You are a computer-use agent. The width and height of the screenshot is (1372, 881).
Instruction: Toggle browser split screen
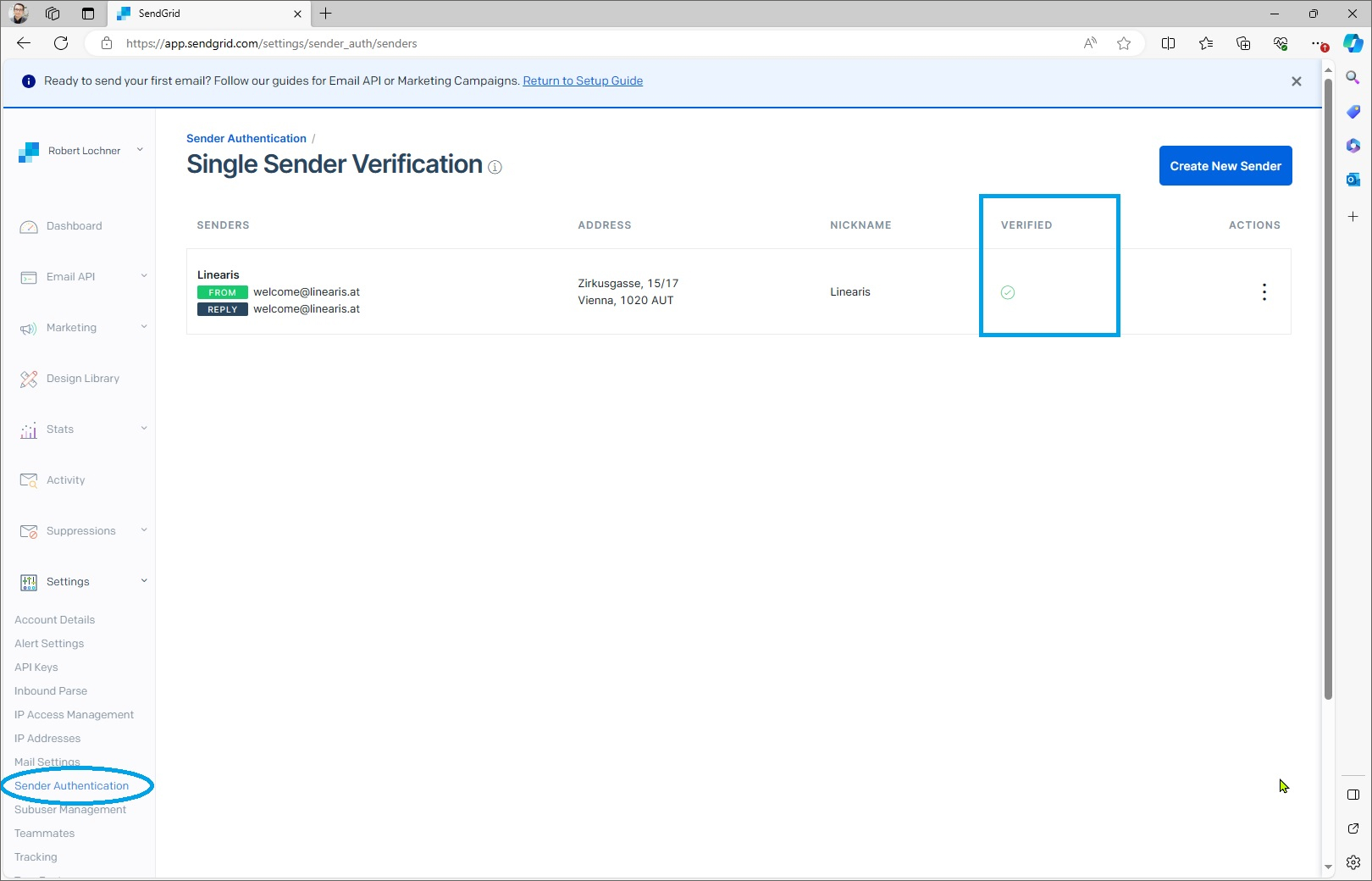coord(1168,43)
